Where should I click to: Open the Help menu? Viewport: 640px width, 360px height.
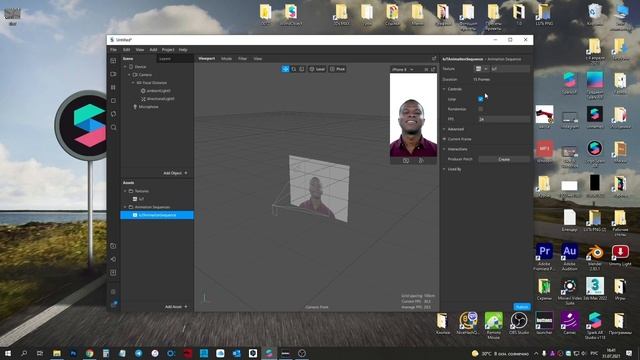(x=183, y=50)
